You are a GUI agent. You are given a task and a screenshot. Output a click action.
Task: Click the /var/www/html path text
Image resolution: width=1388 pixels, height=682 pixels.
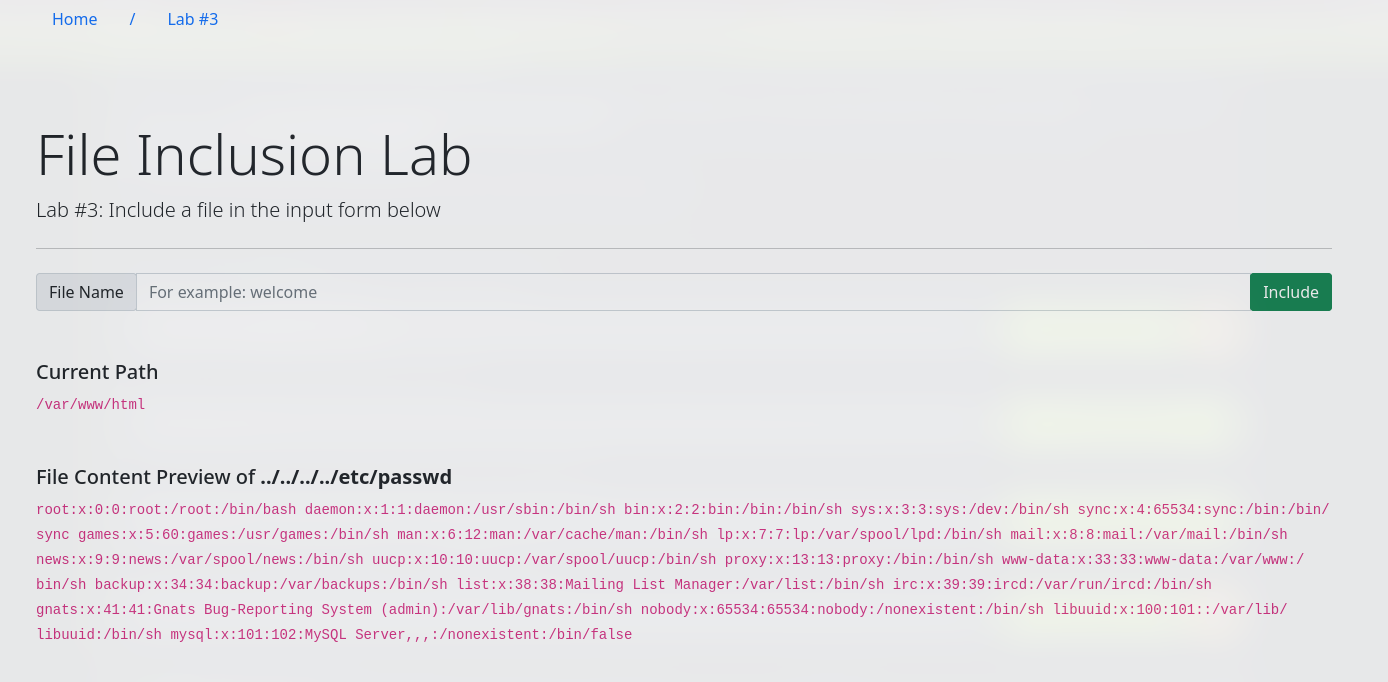point(91,405)
